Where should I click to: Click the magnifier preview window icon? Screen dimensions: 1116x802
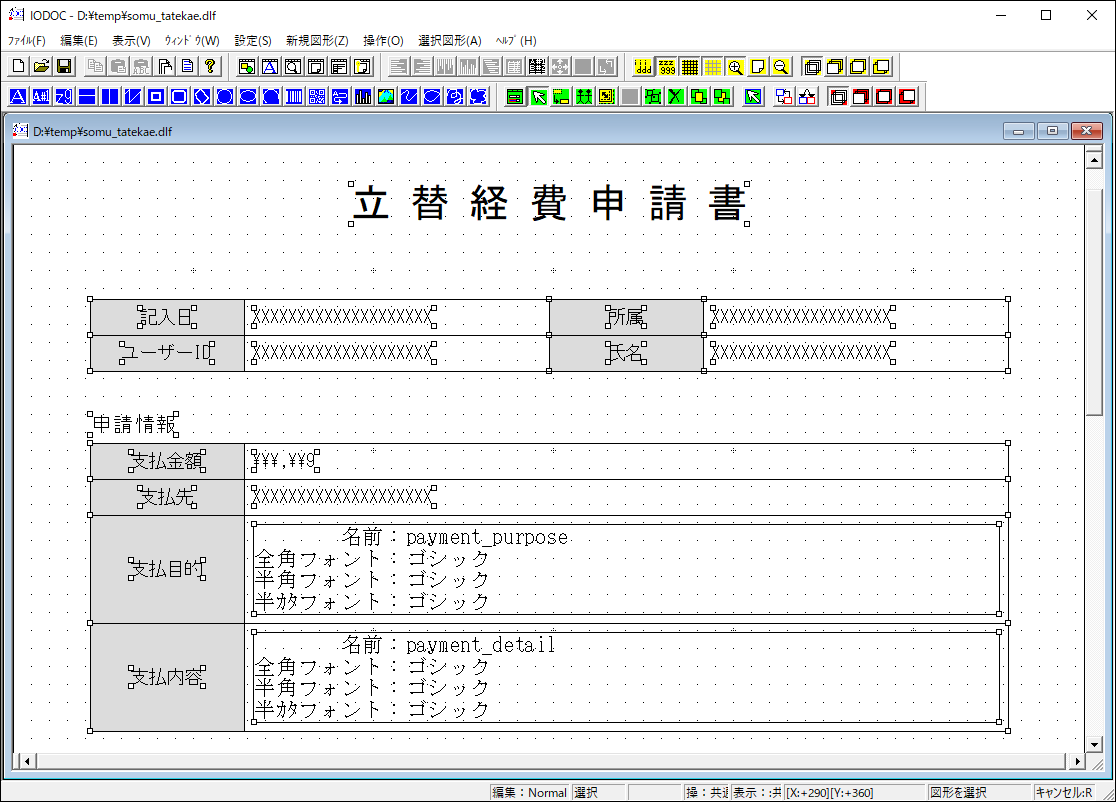click(293, 67)
